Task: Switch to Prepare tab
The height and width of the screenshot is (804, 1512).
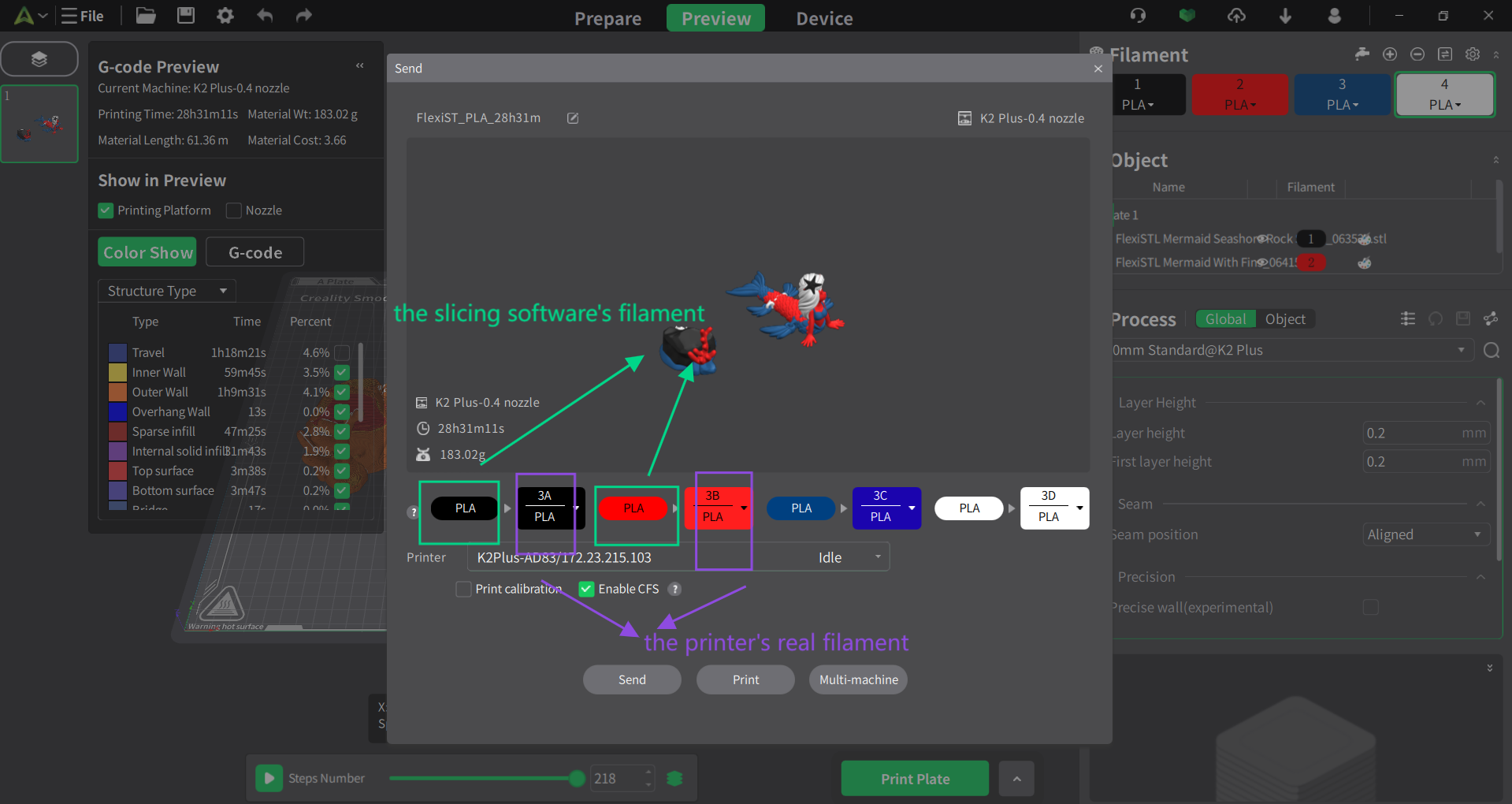Action: (x=607, y=18)
